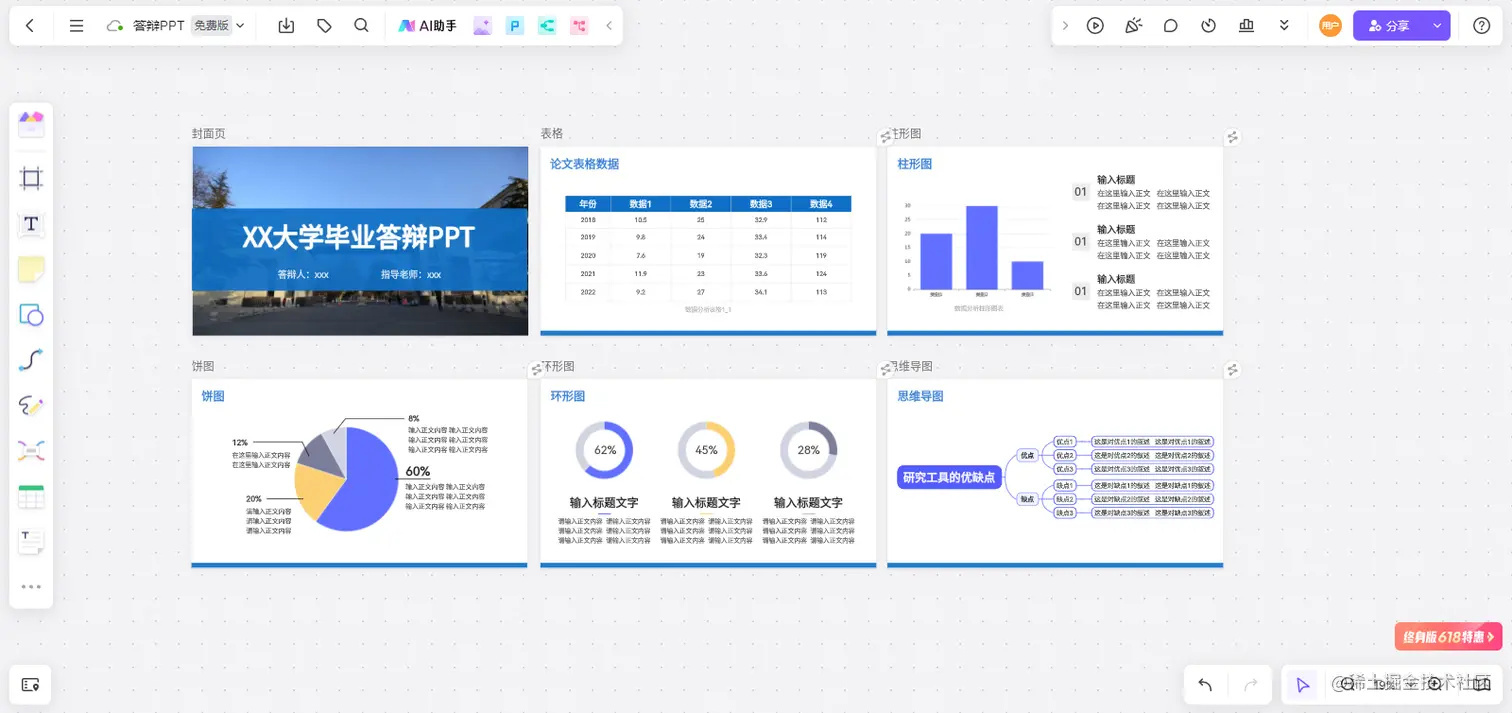This screenshot has width=1512, height=713.
Task: Collapse the right toolbar with chevron
Action: click(x=1065, y=26)
